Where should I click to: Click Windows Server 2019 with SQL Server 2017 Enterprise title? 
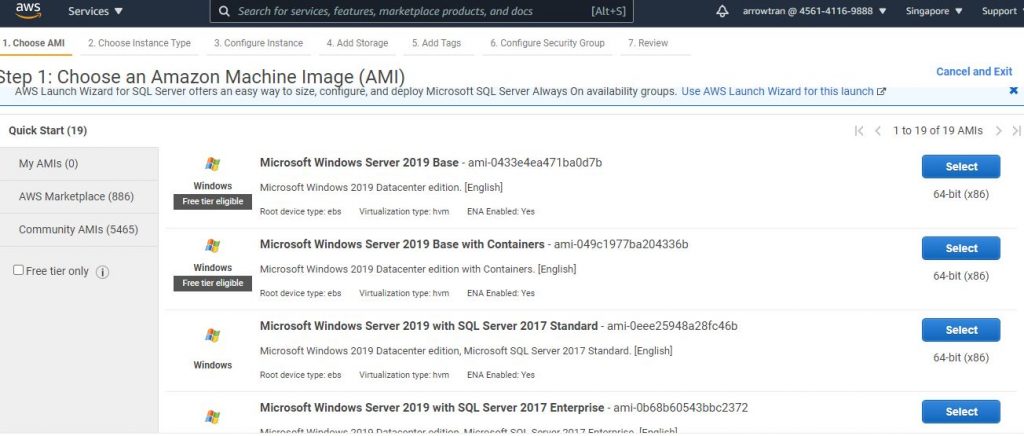432,407
